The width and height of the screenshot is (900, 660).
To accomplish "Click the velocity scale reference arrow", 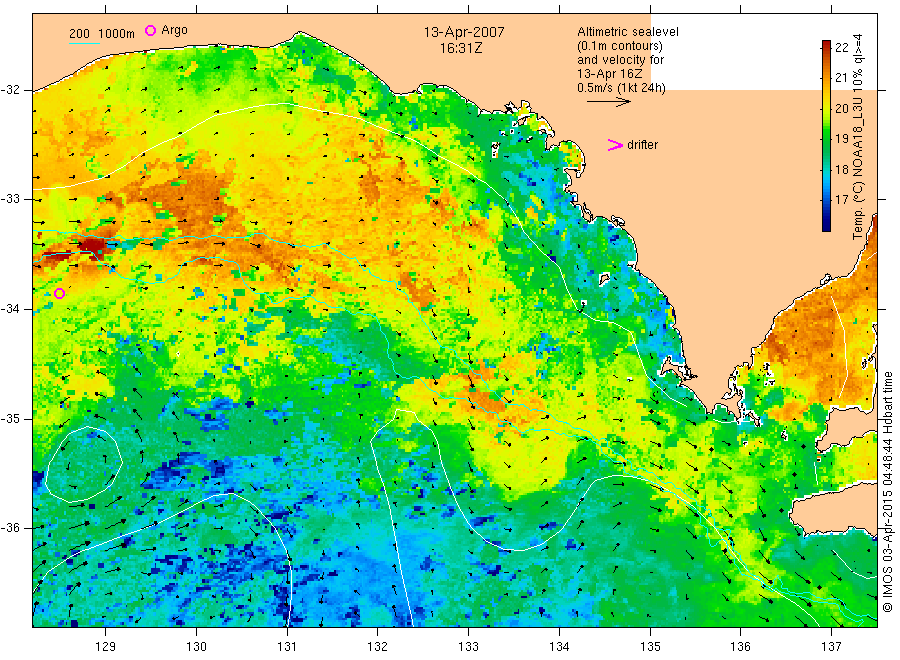I will click(608, 102).
